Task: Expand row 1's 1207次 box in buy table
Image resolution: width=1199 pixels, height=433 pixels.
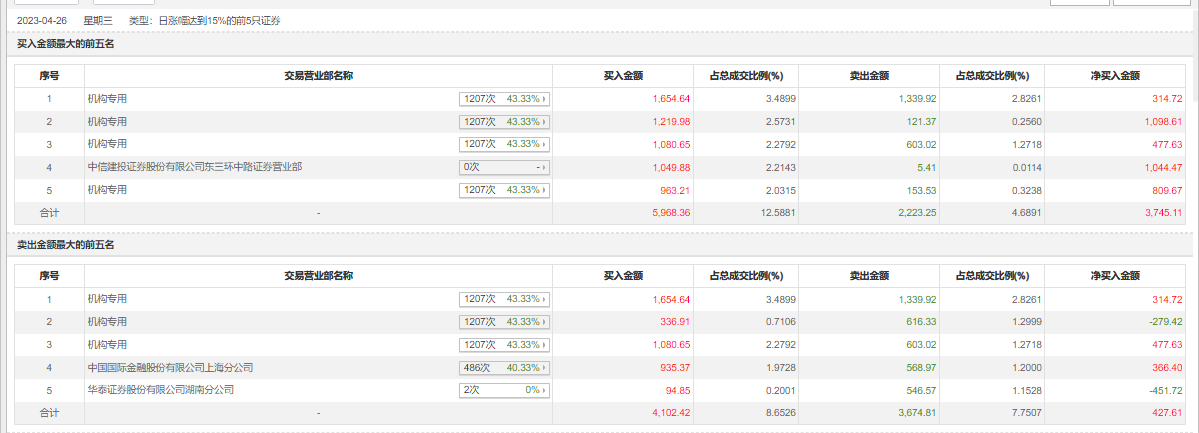Action: point(505,99)
